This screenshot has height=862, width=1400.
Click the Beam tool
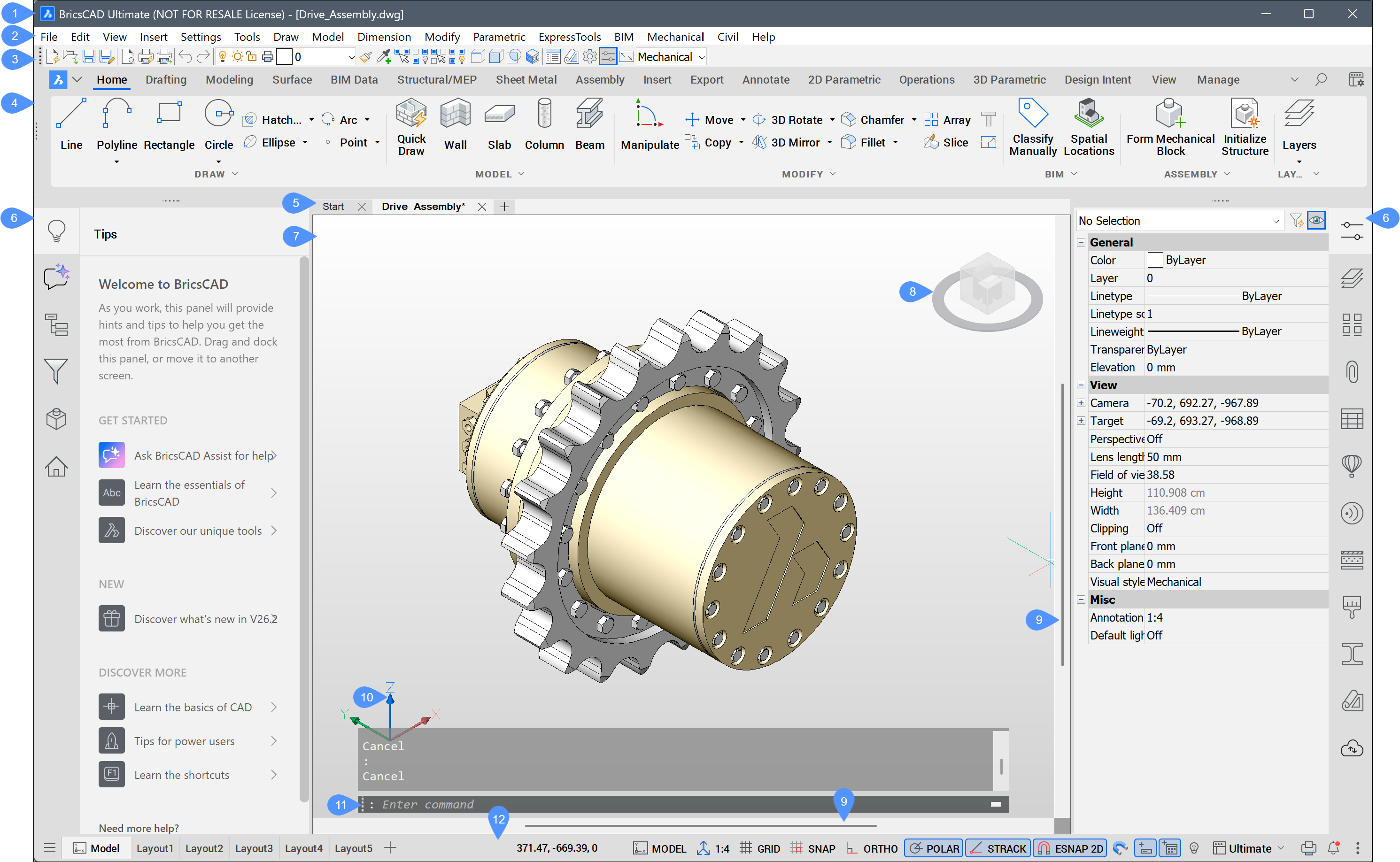(x=590, y=124)
